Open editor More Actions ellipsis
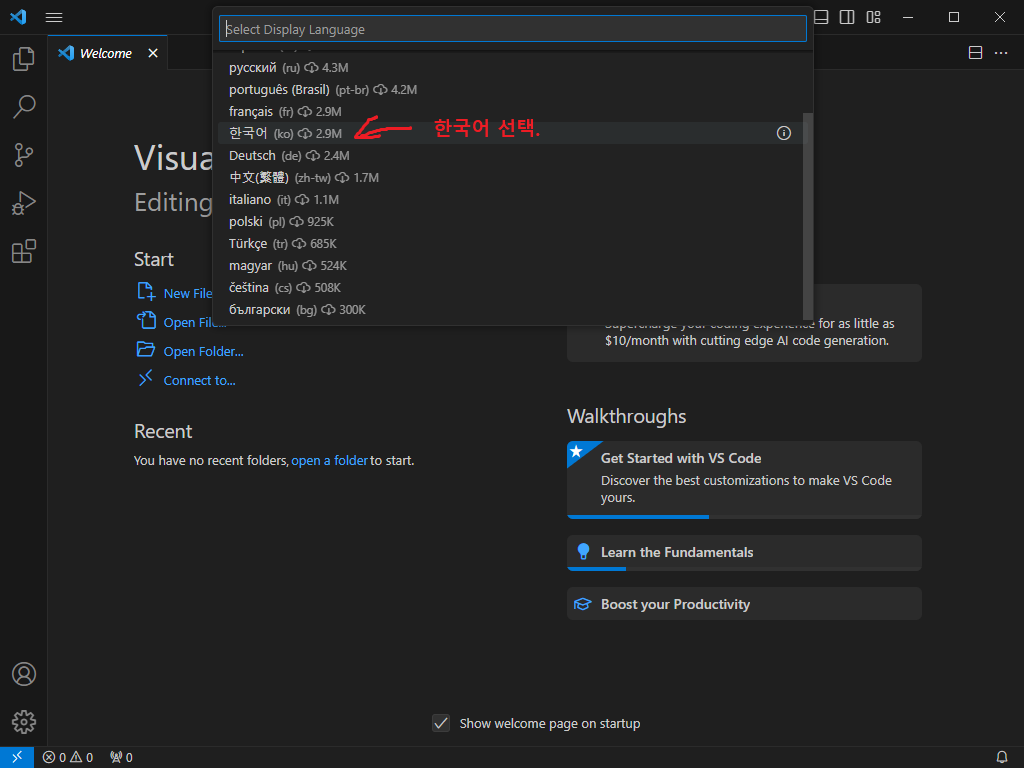 pyautogui.click(x=1001, y=53)
